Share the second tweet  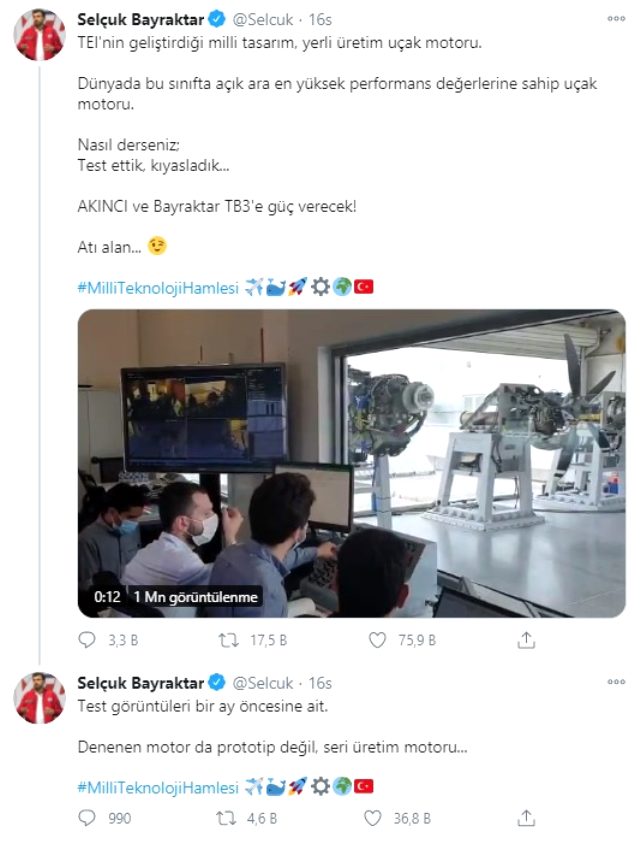coord(526,818)
